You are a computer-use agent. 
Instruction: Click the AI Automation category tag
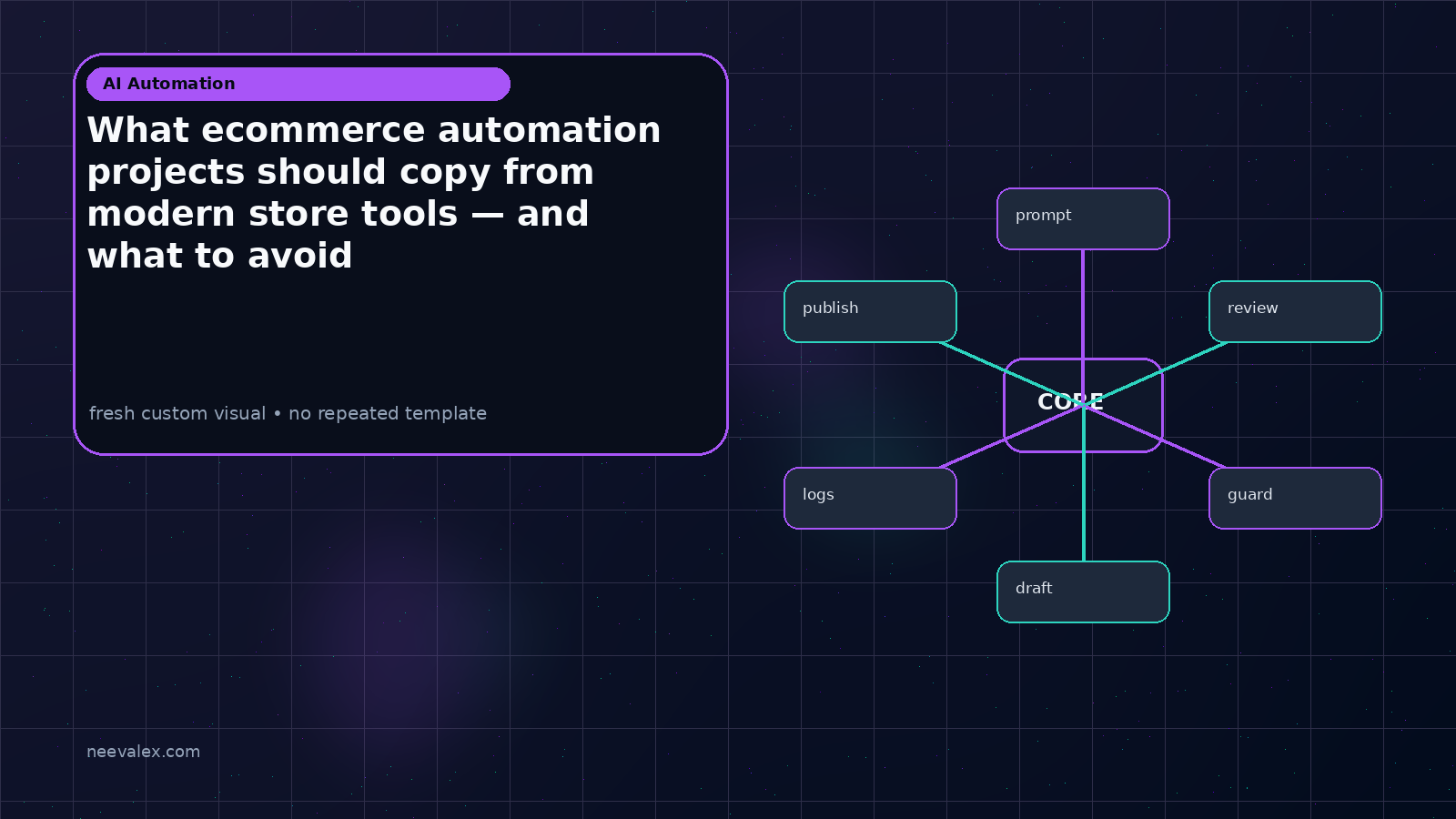point(298,84)
